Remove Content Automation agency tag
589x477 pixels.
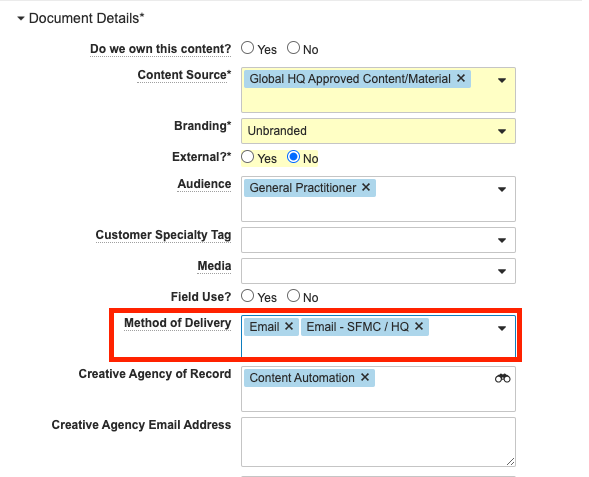click(x=365, y=377)
